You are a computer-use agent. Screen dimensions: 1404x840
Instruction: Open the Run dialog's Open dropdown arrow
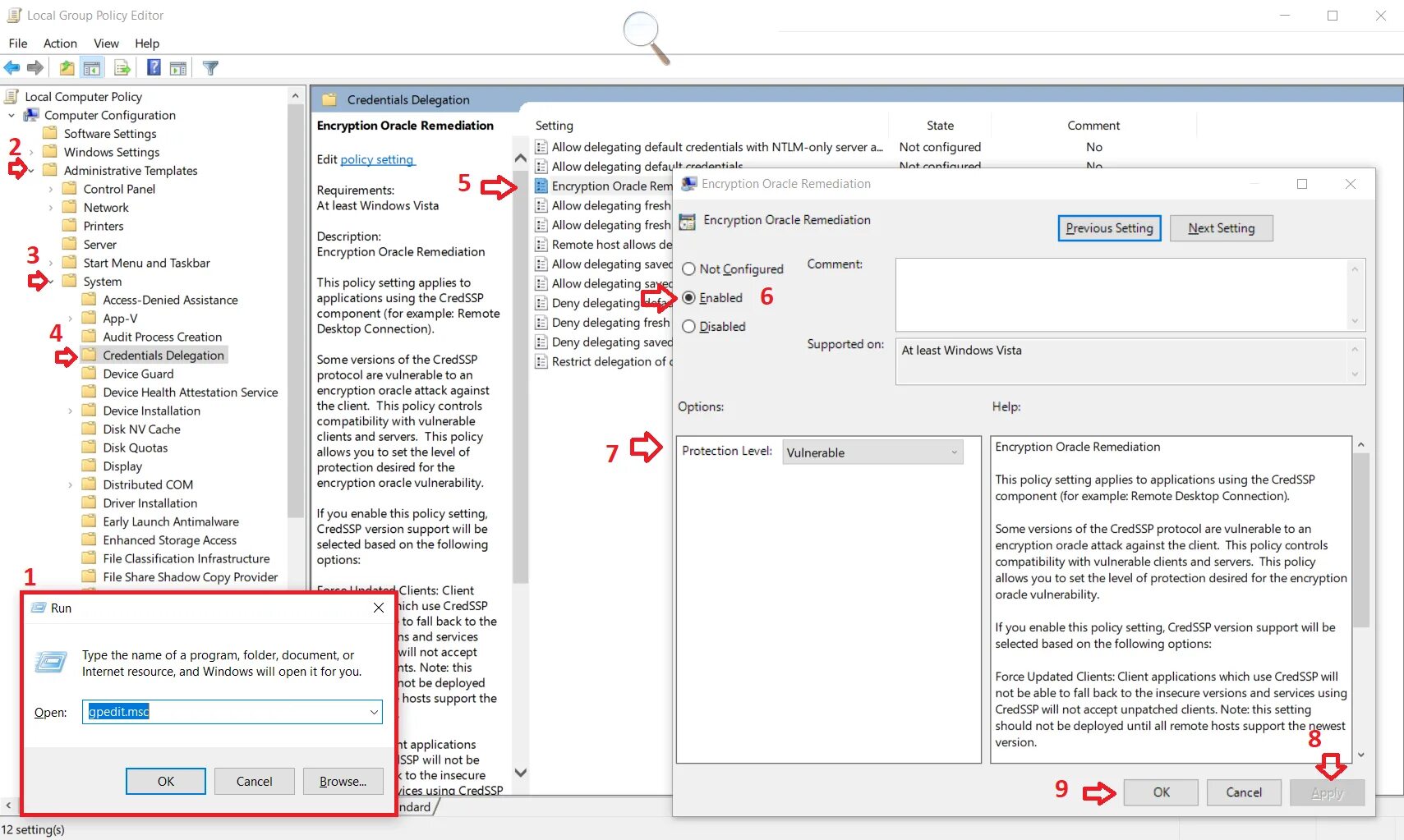(x=375, y=712)
